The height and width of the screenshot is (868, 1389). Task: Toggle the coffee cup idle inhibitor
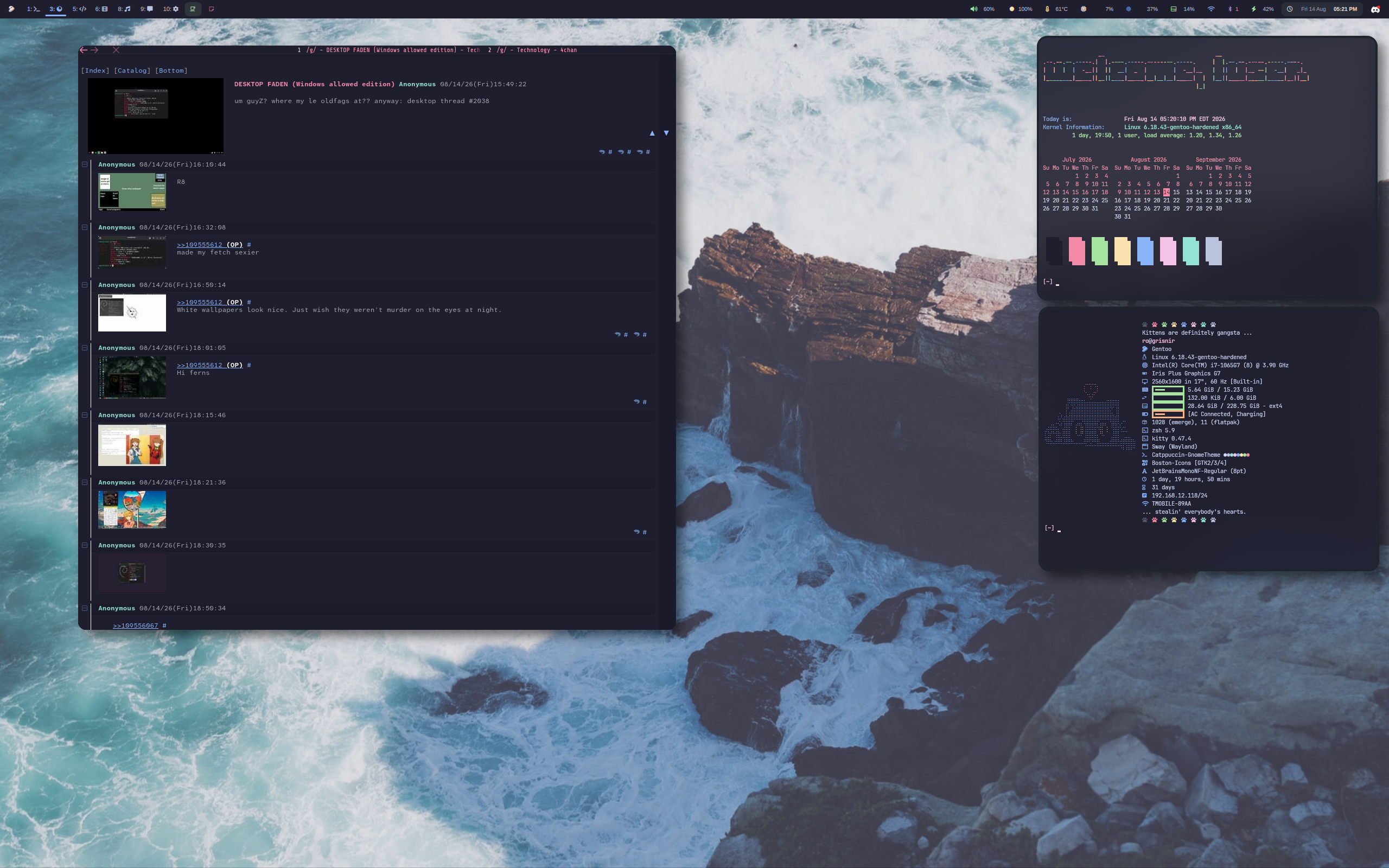(193, 9)
